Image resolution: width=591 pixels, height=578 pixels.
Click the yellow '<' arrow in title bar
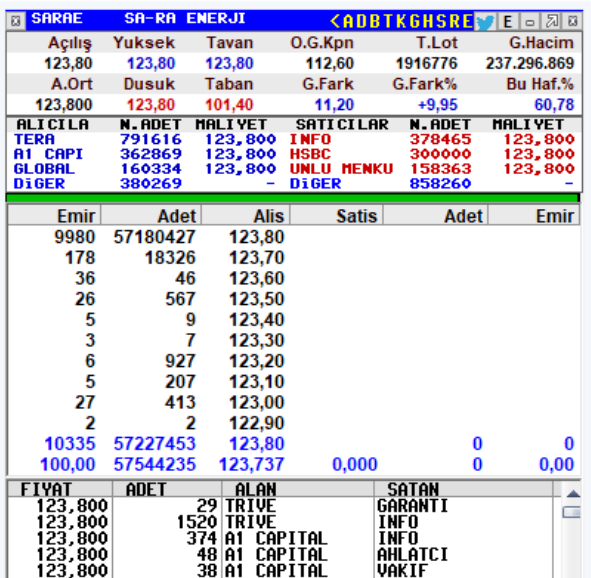[335, 21]
